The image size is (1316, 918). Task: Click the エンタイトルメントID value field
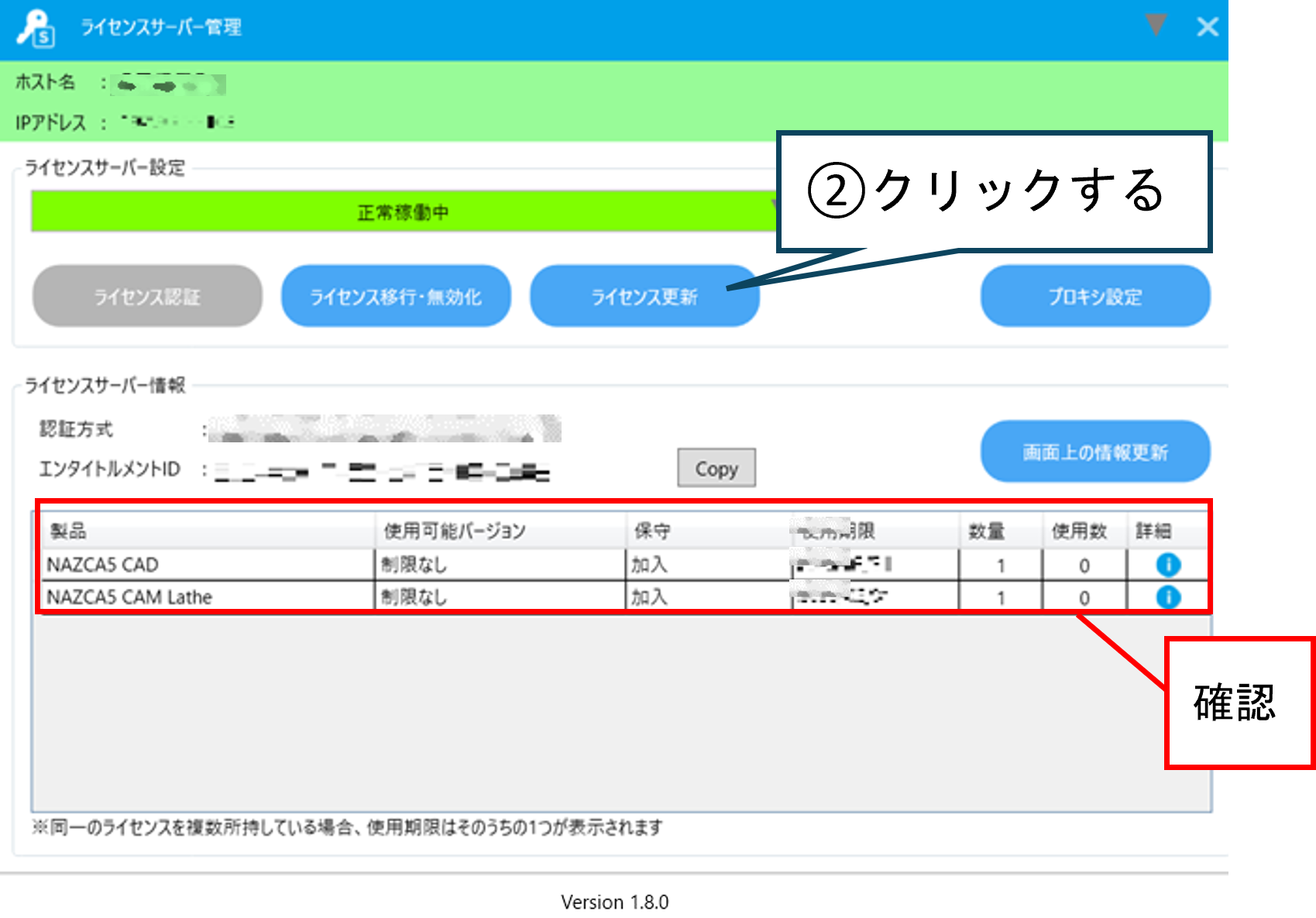(x=382, y=470)
